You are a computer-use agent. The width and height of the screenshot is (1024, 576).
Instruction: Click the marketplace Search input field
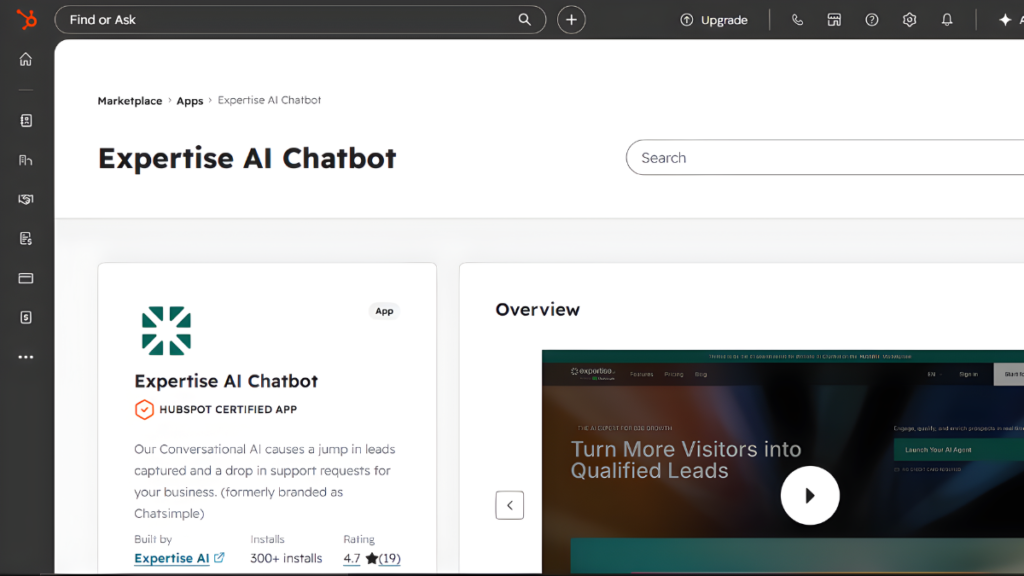tap(824, 157)
